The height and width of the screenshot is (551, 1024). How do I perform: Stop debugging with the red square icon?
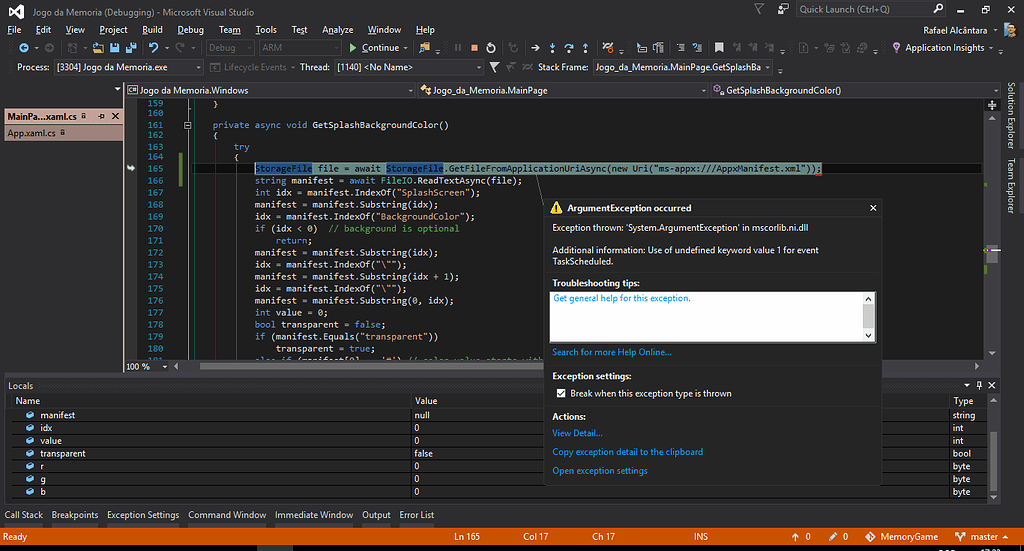[474, 48]
